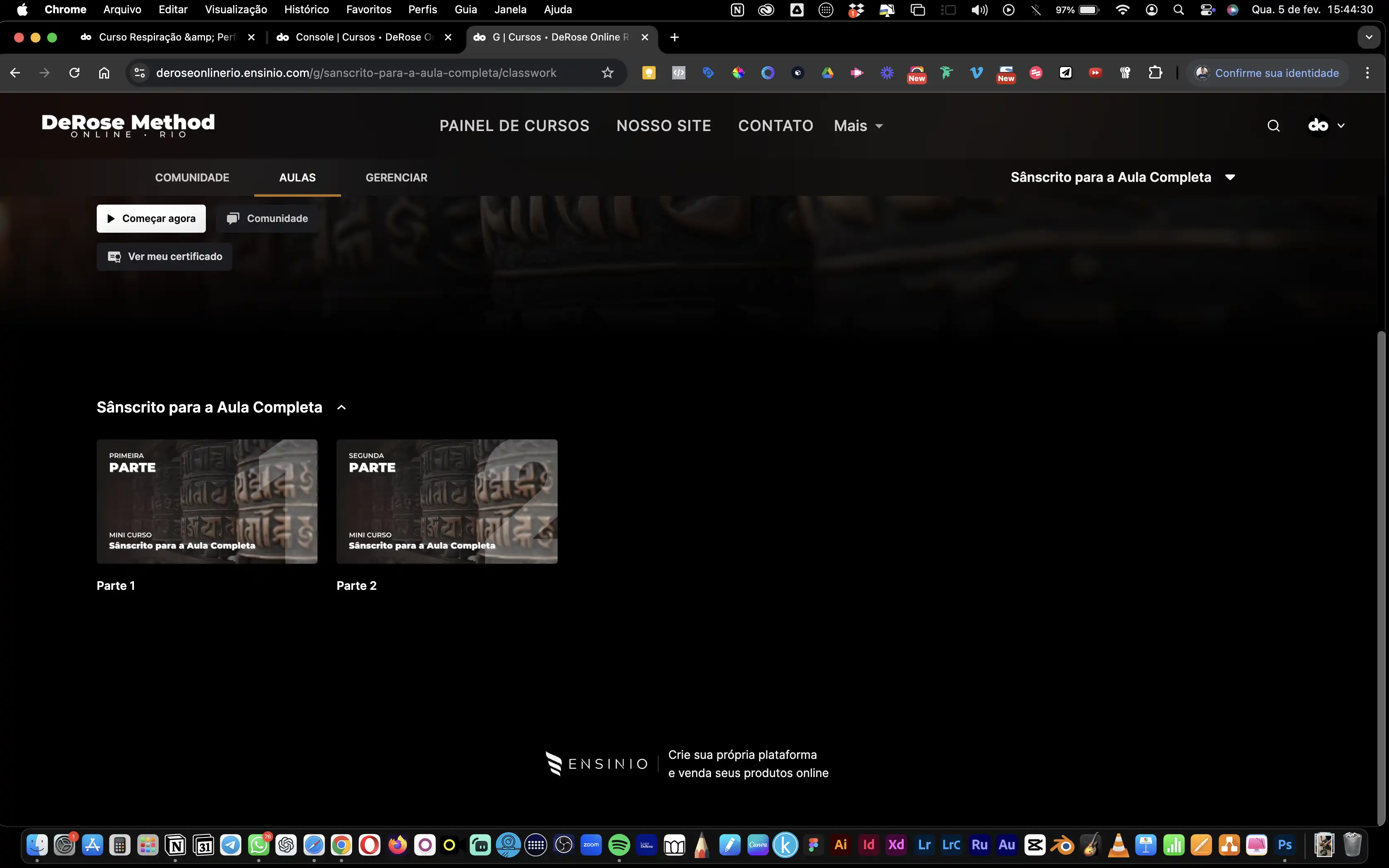Click the Começar agora button

(x=151, y=219)
